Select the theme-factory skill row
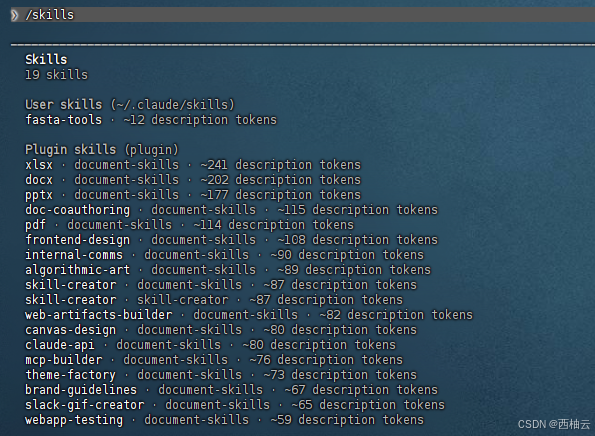 click(x=221, y=375)
